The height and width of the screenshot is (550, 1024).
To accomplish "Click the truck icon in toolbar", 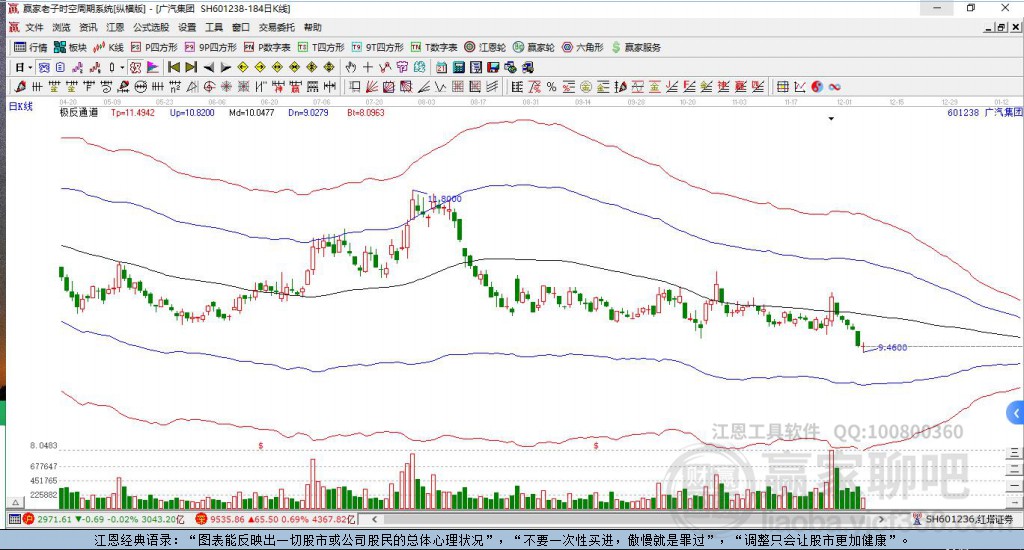I will point(527,67).
